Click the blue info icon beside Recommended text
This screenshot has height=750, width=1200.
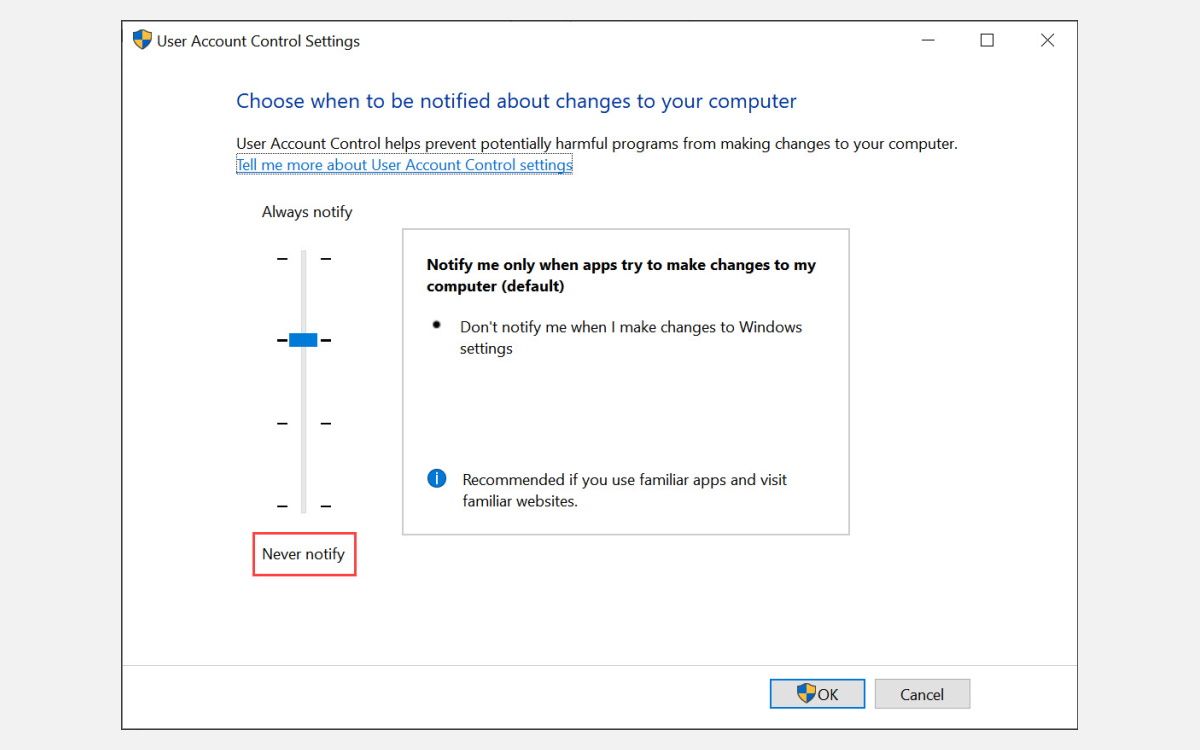tap(437, 479)
